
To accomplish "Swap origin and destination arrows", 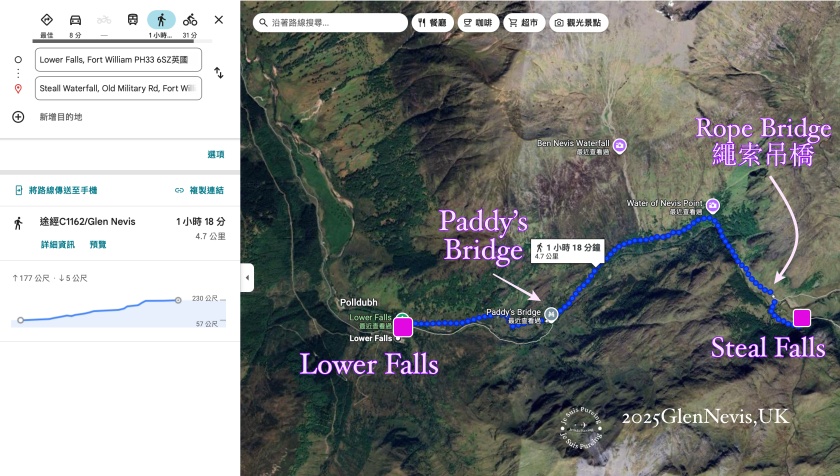I will coord(219,73).
